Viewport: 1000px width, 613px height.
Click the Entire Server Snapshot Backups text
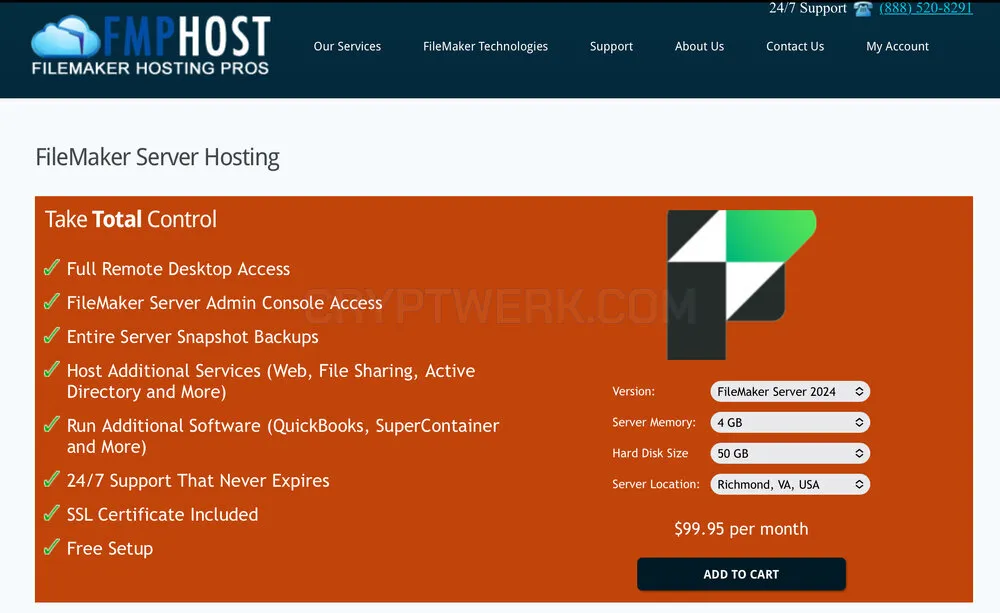[193, 337]
